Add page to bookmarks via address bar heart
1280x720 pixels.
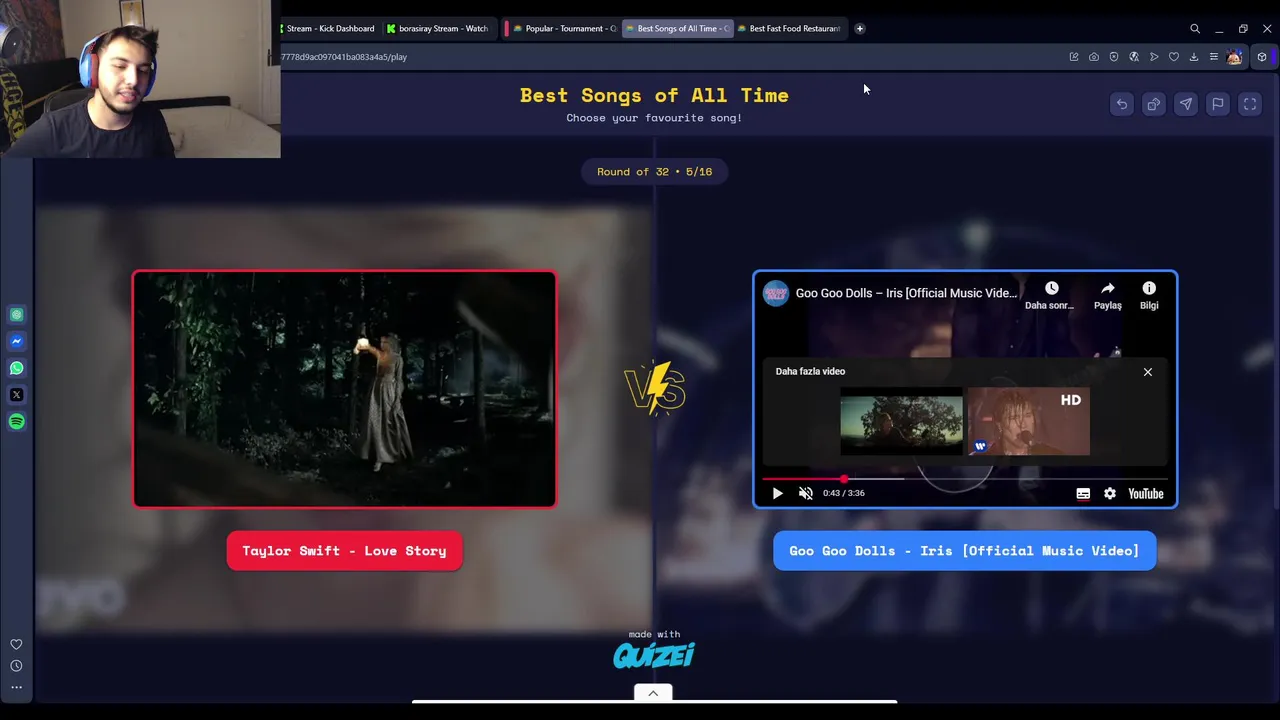tap(1174, 57)
